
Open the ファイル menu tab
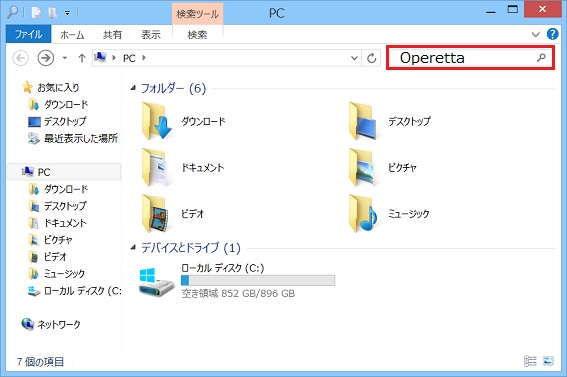click(29, 34)
